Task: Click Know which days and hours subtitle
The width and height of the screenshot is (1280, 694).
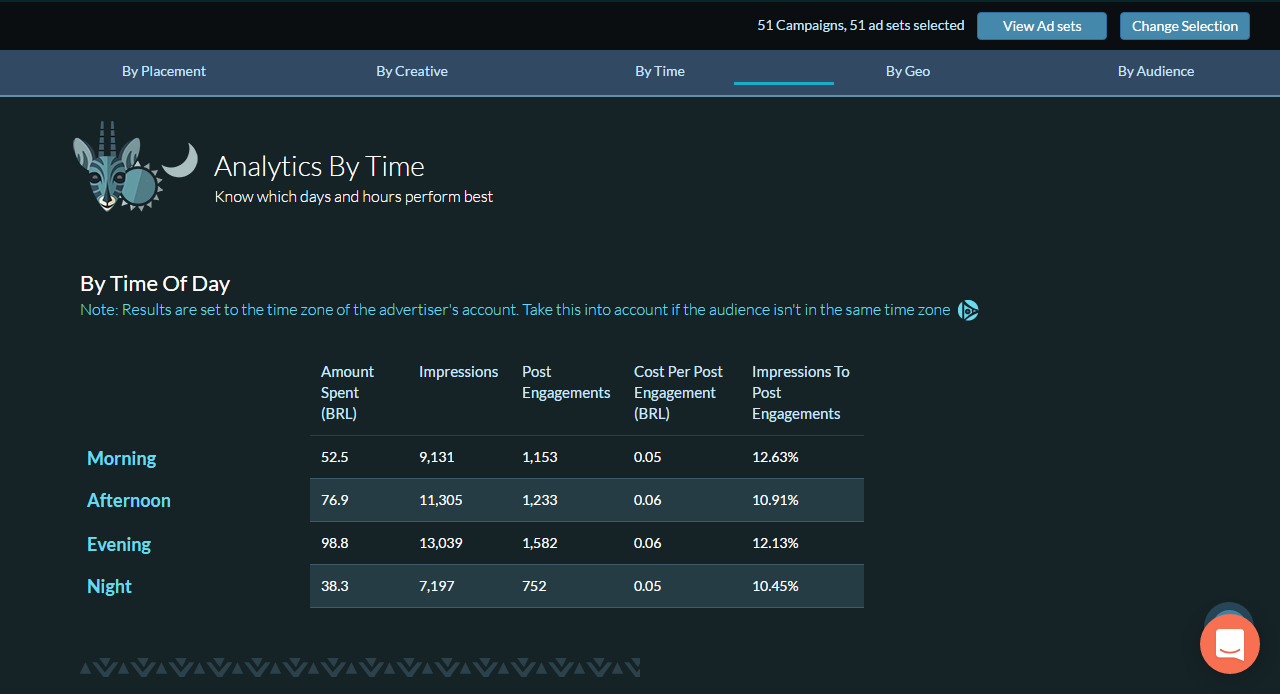Action: 354,197
